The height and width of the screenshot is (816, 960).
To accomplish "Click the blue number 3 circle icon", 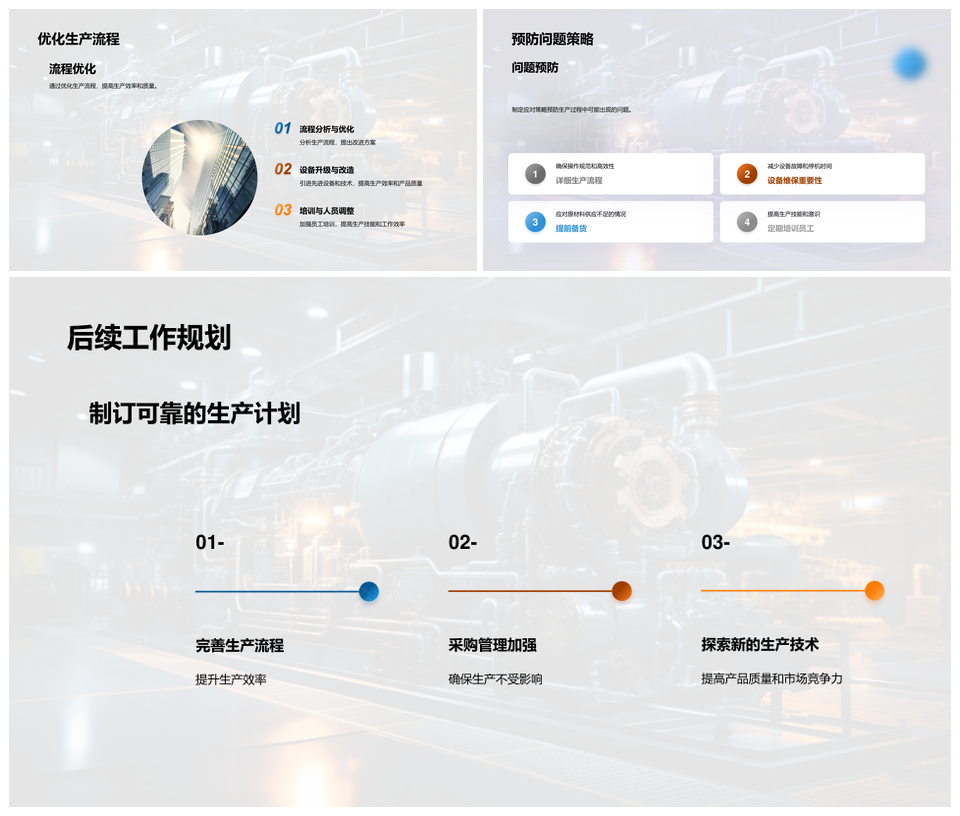I will click(535, 222).
